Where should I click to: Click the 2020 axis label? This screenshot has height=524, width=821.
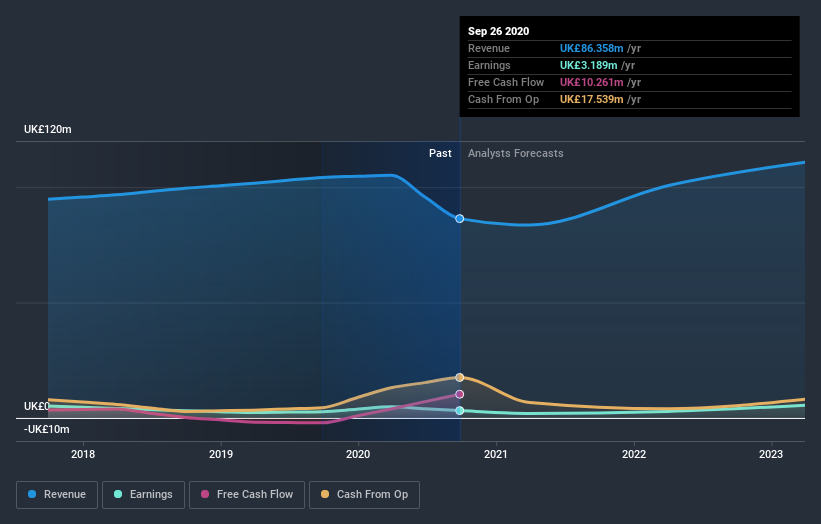point(358,454)
